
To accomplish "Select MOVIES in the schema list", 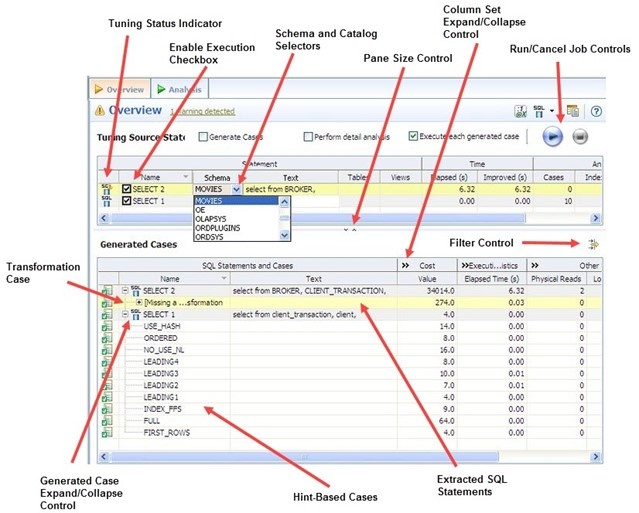I will coord(236,201).
